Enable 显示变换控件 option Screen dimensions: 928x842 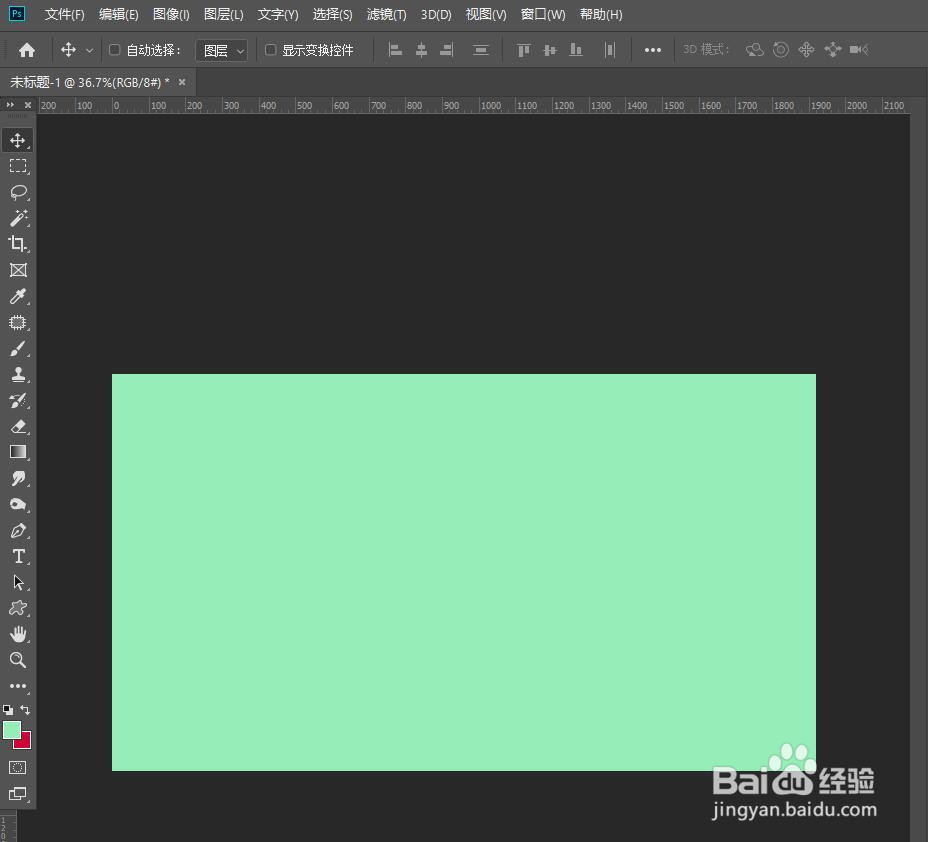[x=270, y=49]
